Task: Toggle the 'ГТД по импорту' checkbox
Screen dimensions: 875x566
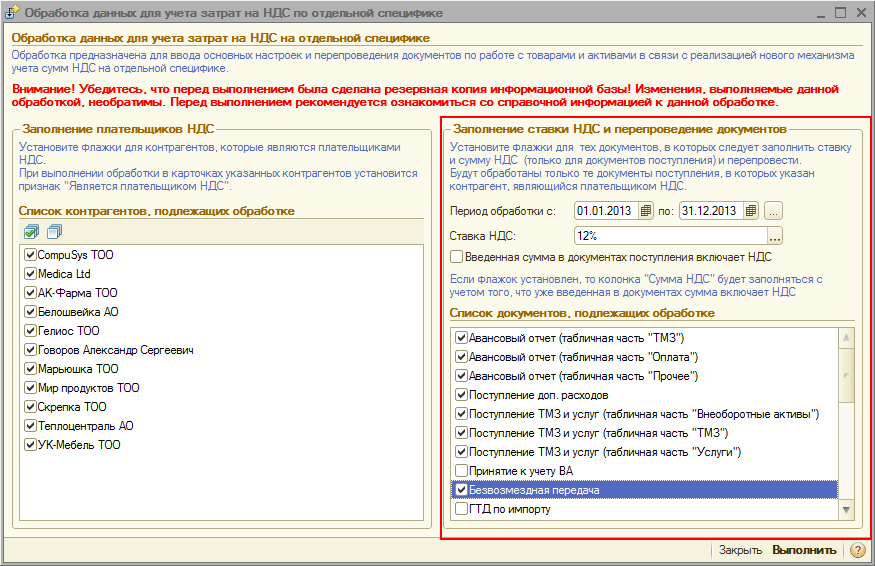Action: click(x=461, y=509)
